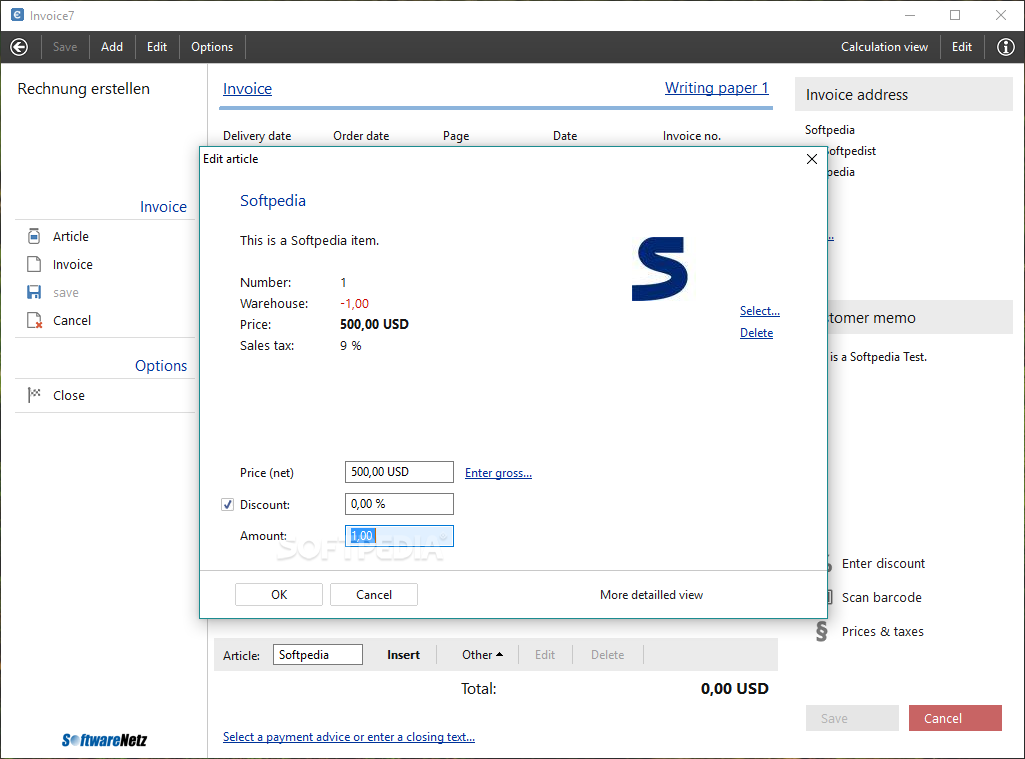
Task: Click the Close flag icon under Options
Action: tap(34, 395)
